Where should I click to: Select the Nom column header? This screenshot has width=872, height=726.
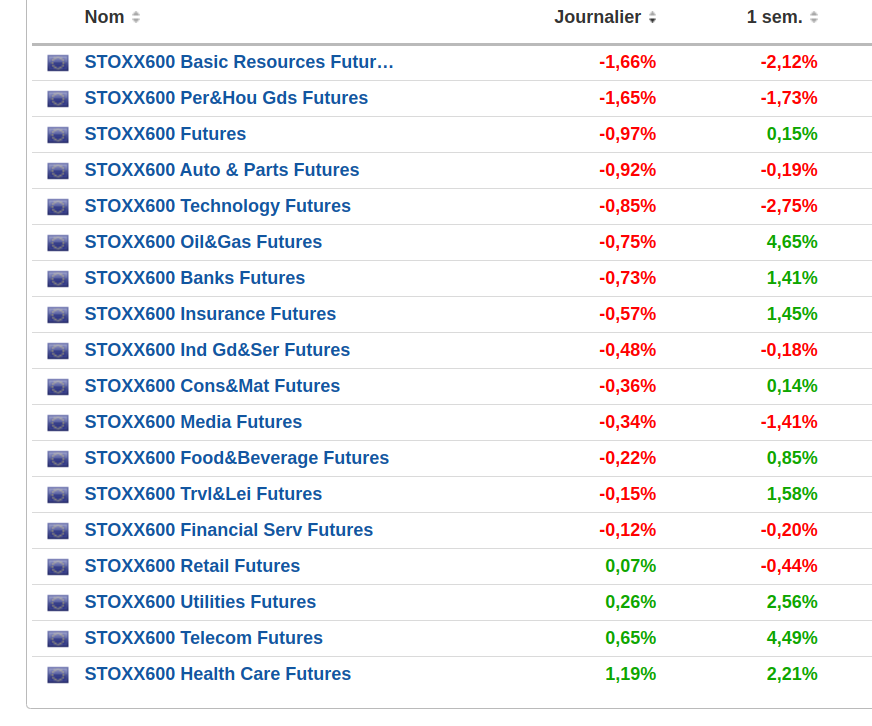click(104, 17)
